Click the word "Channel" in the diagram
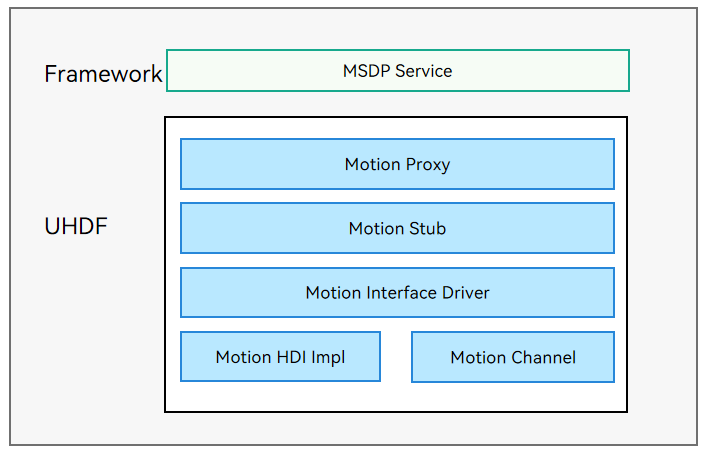 point(543,358)
